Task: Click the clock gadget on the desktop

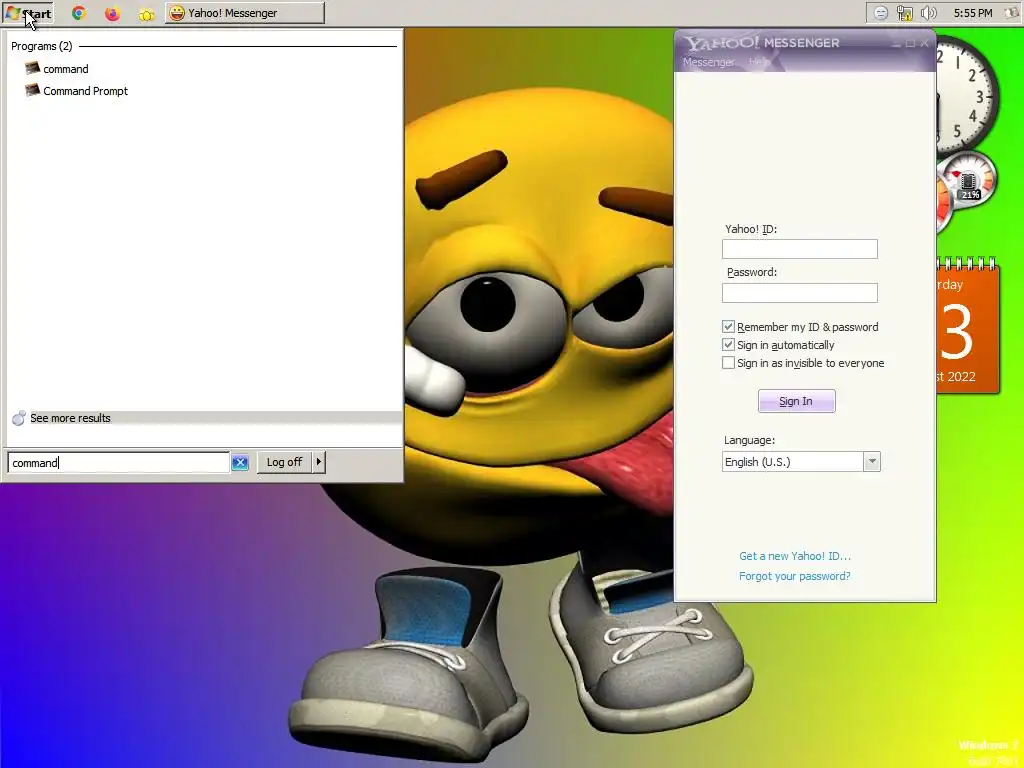Action: 967,95
